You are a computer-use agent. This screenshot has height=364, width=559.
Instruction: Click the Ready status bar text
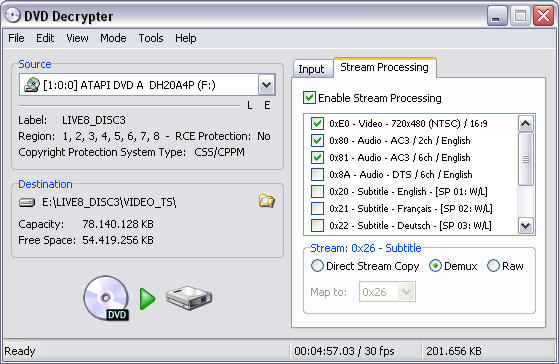20,351
